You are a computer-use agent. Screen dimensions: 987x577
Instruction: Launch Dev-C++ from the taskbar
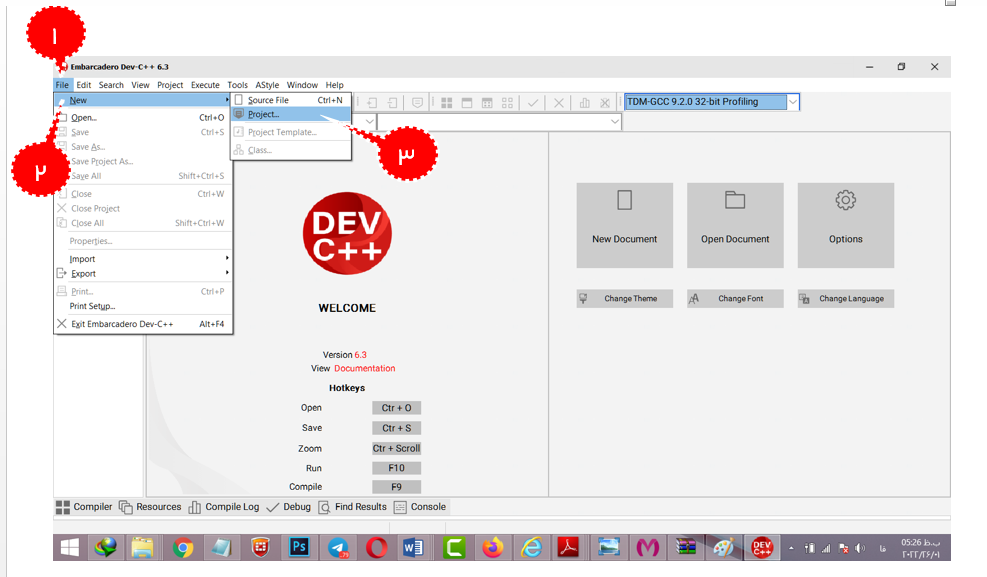coord(760,547)
